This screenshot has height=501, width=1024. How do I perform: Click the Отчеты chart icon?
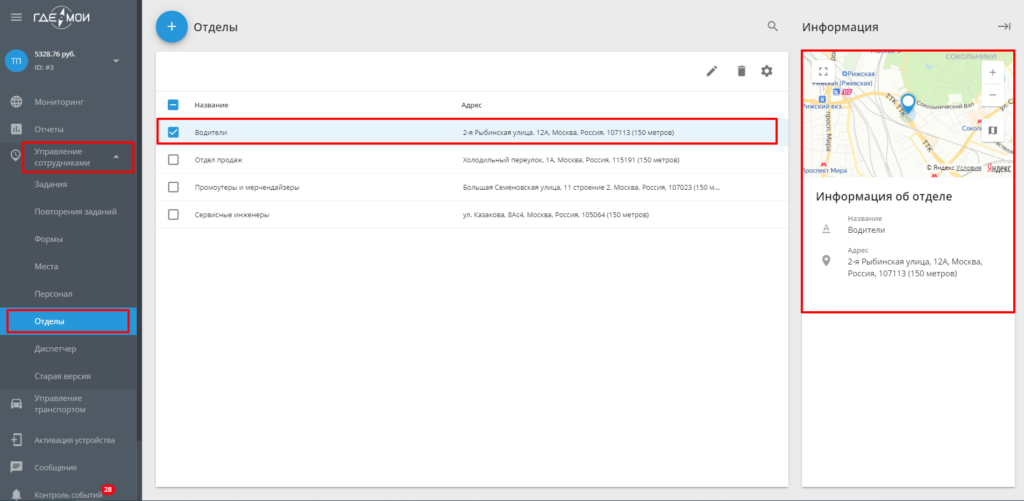click(16, 129)
